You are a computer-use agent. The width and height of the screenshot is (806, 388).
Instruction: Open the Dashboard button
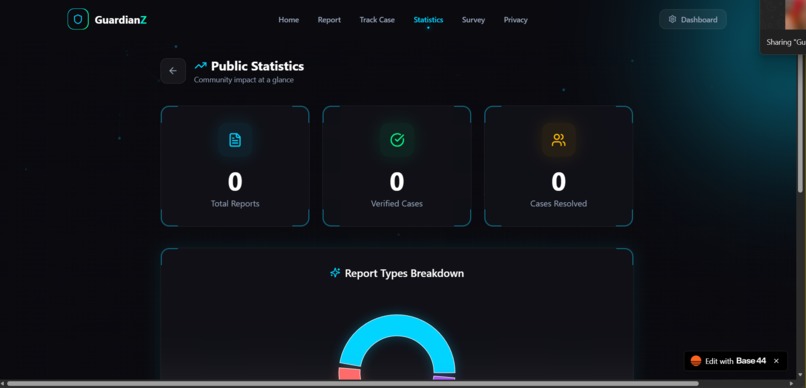(692, 20)
